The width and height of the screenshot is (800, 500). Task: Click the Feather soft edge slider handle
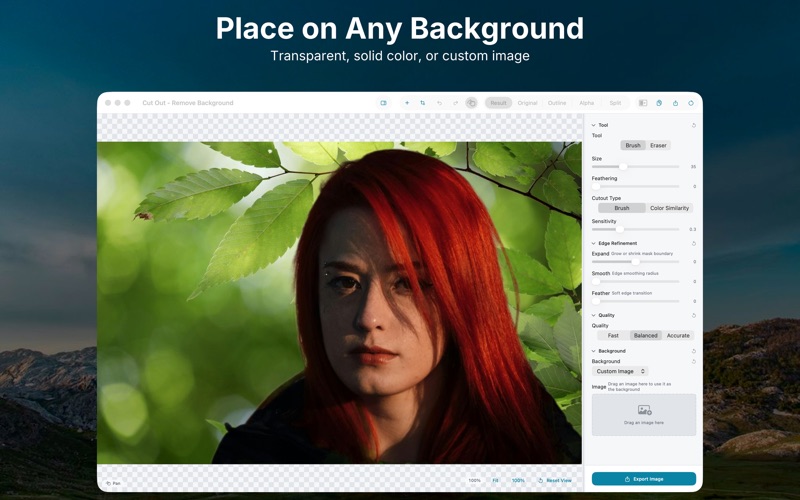(x=595, y=302)
